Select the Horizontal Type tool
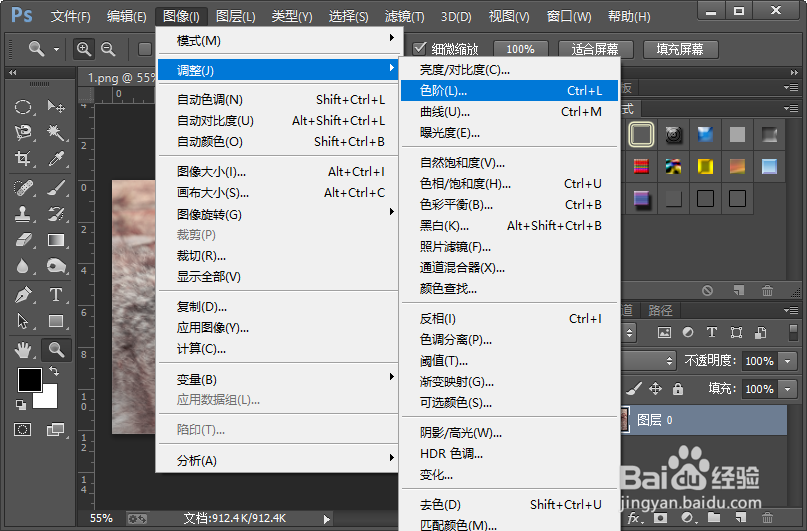807x531 pixels. tap(56, 295)
